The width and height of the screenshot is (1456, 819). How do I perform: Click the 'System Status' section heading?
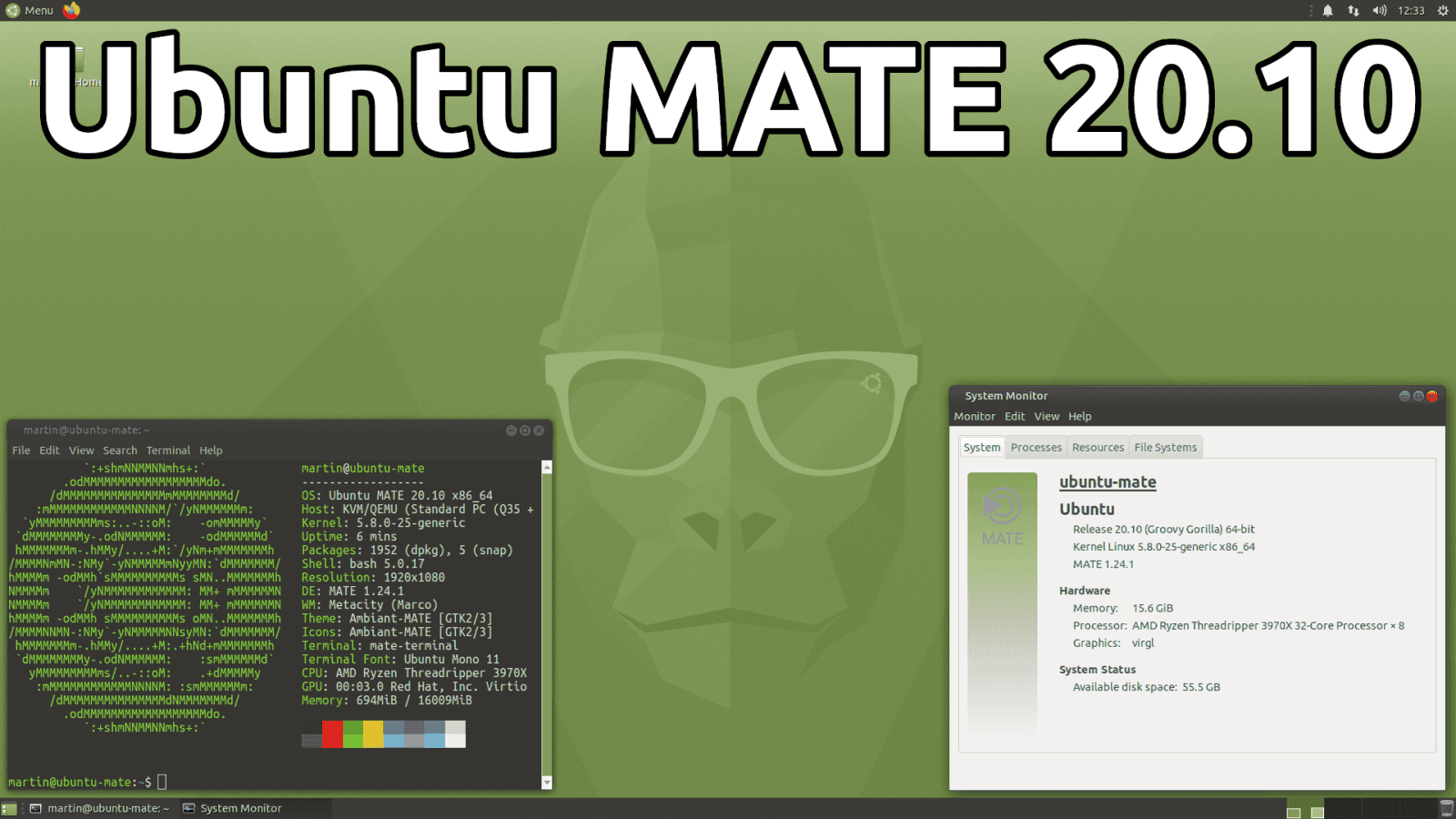tap(1097, 670)
